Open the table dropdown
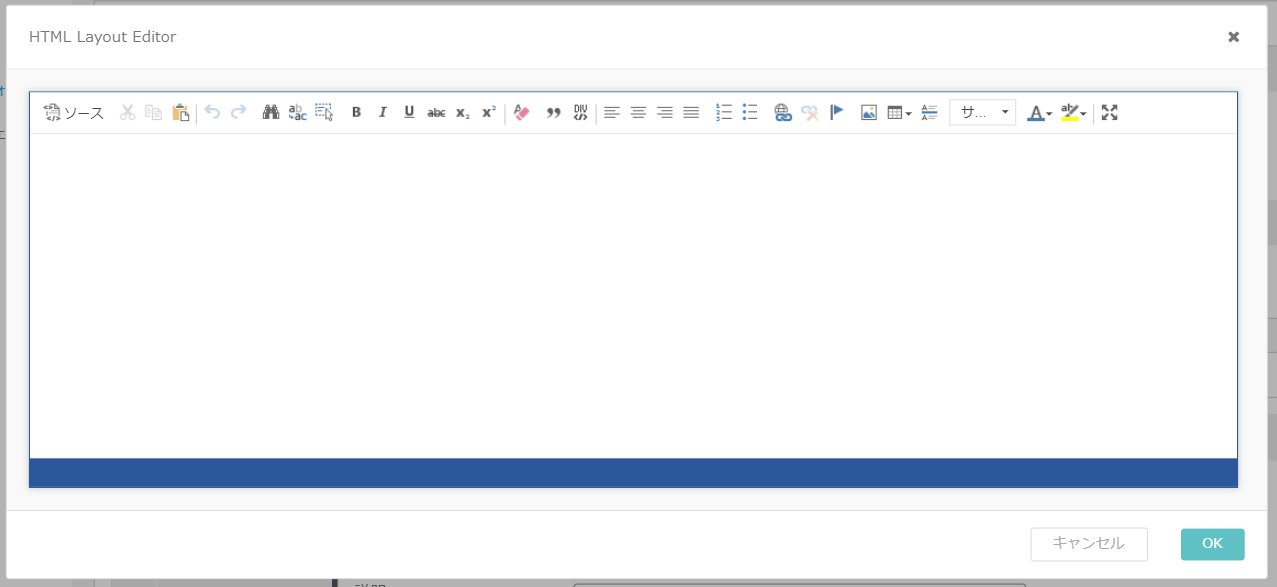Screen dimensions: 1277x587 click(x=899, y=113)
